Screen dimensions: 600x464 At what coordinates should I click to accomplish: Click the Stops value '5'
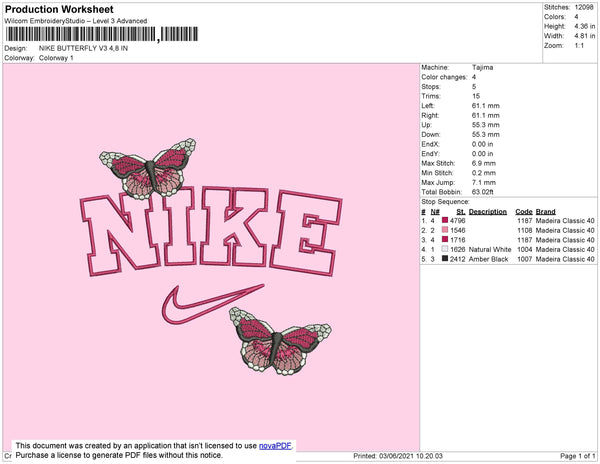click(x=474, y=86)
